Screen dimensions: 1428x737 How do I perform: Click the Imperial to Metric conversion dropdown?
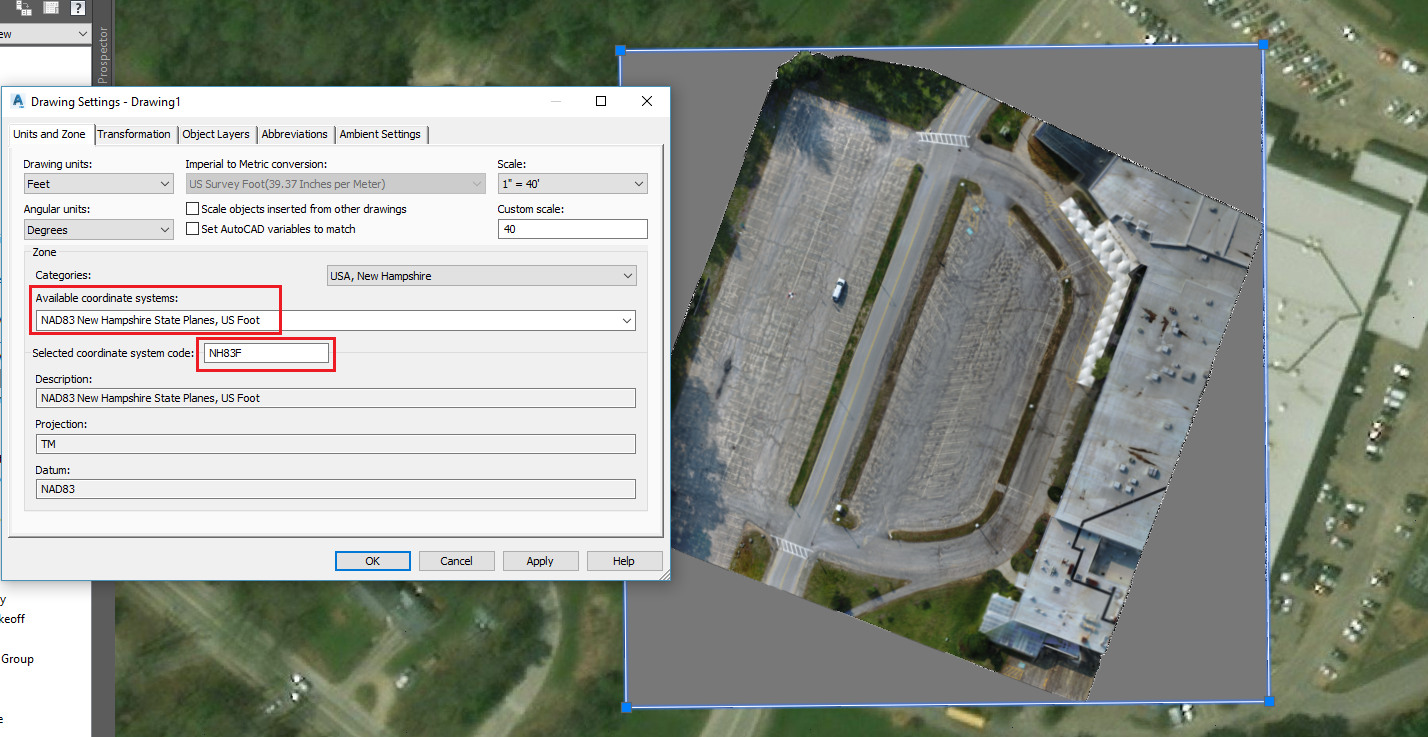coord(335,184)
